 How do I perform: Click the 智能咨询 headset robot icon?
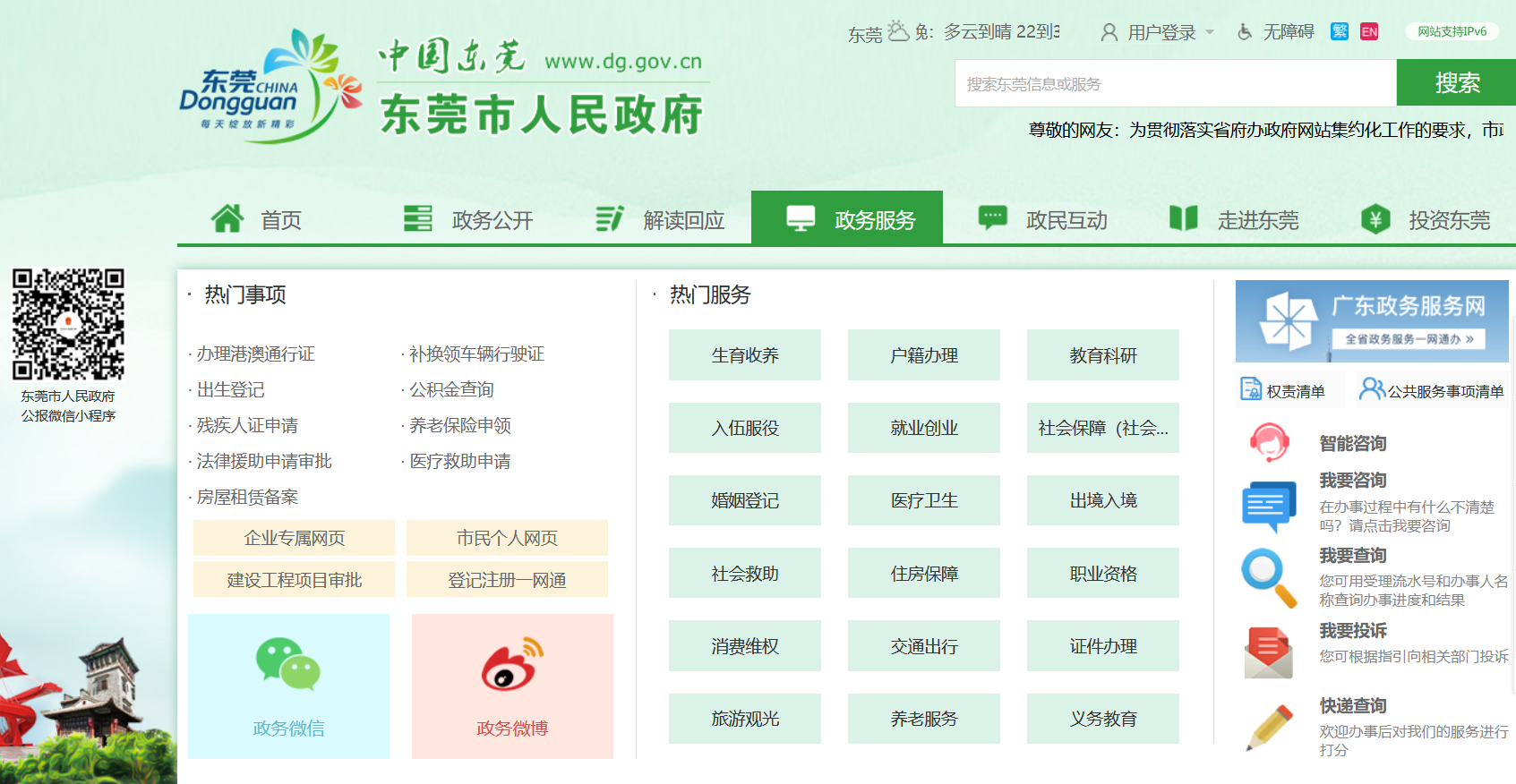(1269, 443)
